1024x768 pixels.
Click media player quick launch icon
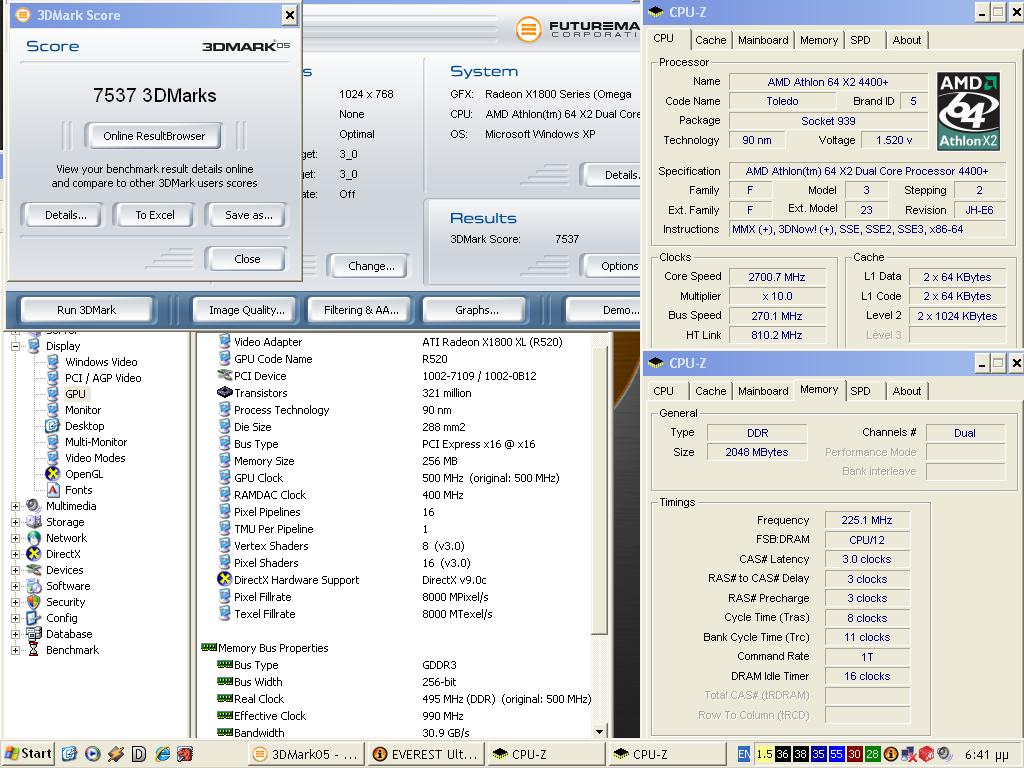point(93,754)
